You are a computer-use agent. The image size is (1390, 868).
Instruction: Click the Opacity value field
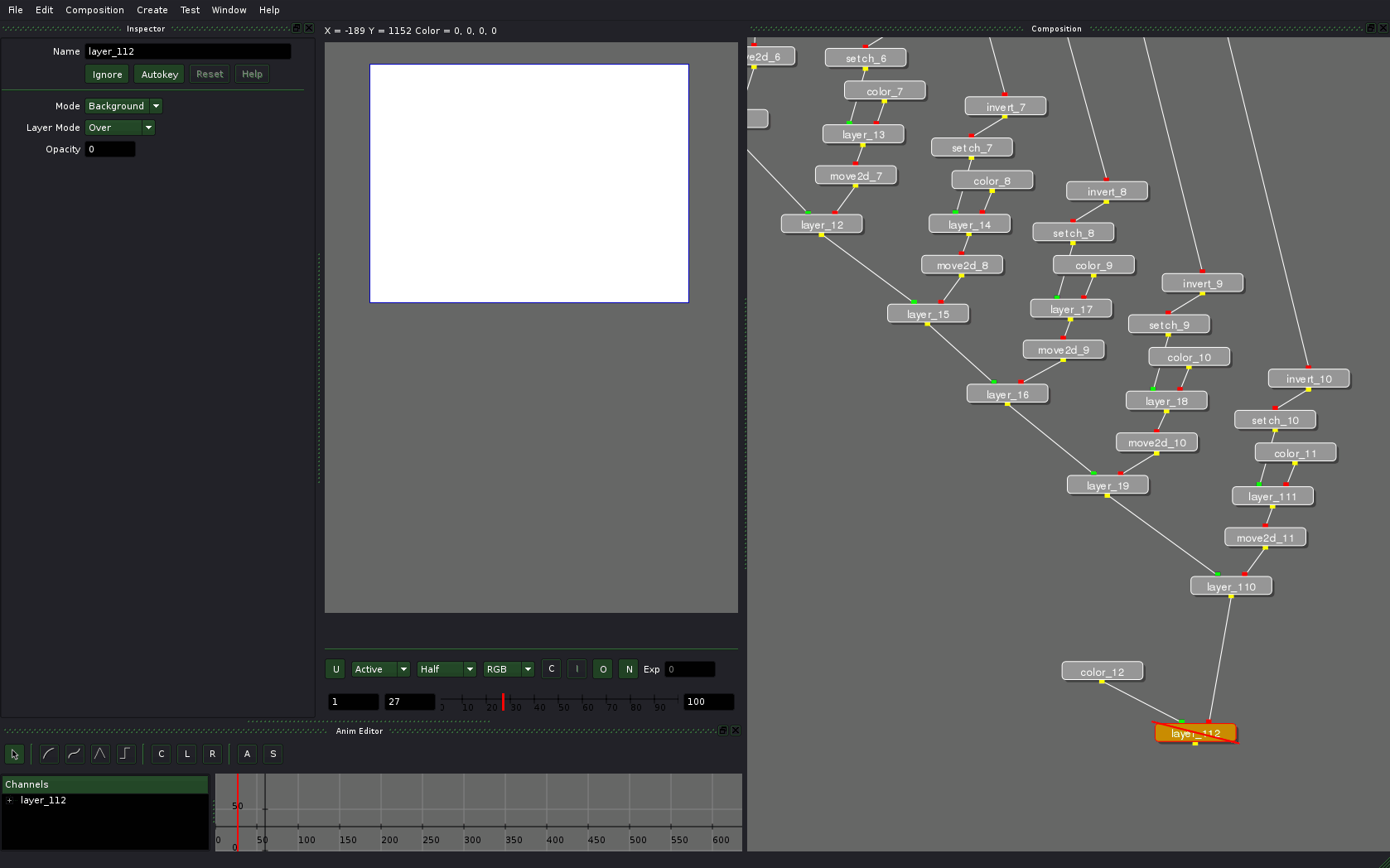point(110,149)
